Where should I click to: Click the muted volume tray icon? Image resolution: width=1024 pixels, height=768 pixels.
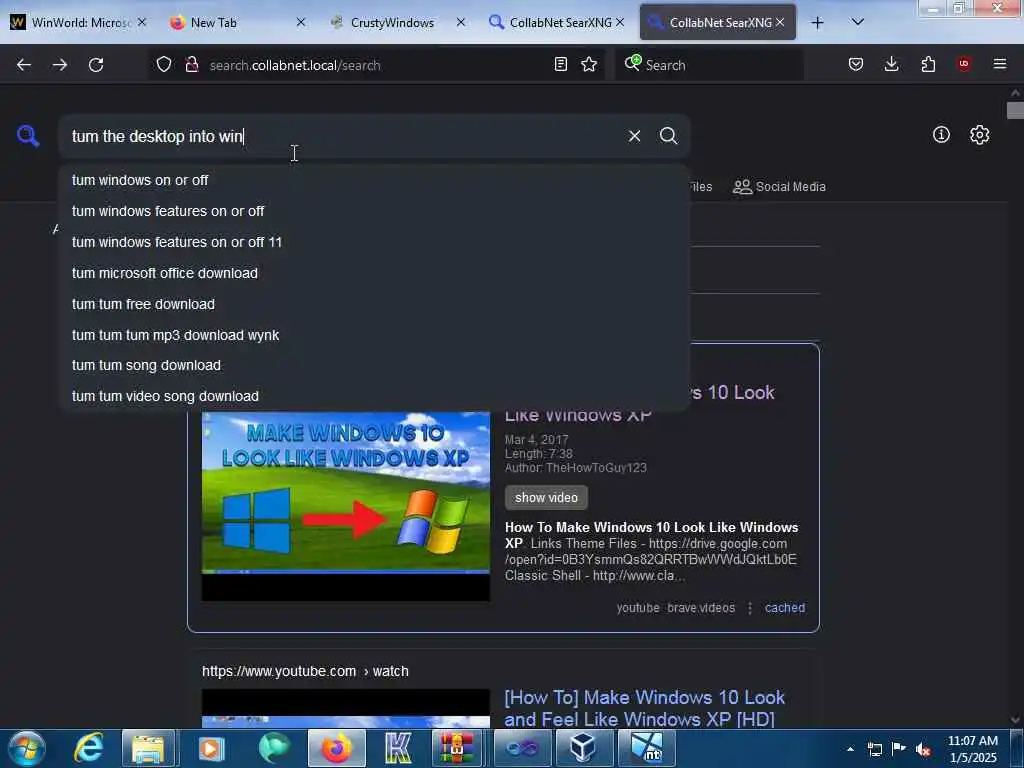point(923,749)
